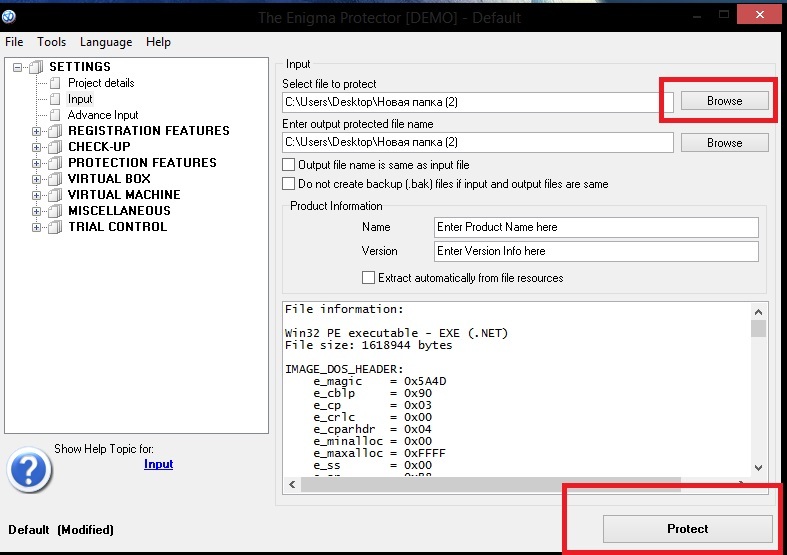Click the file information vertical scroll thumb
Screen dimensions: 787x555
coord(758,329)
